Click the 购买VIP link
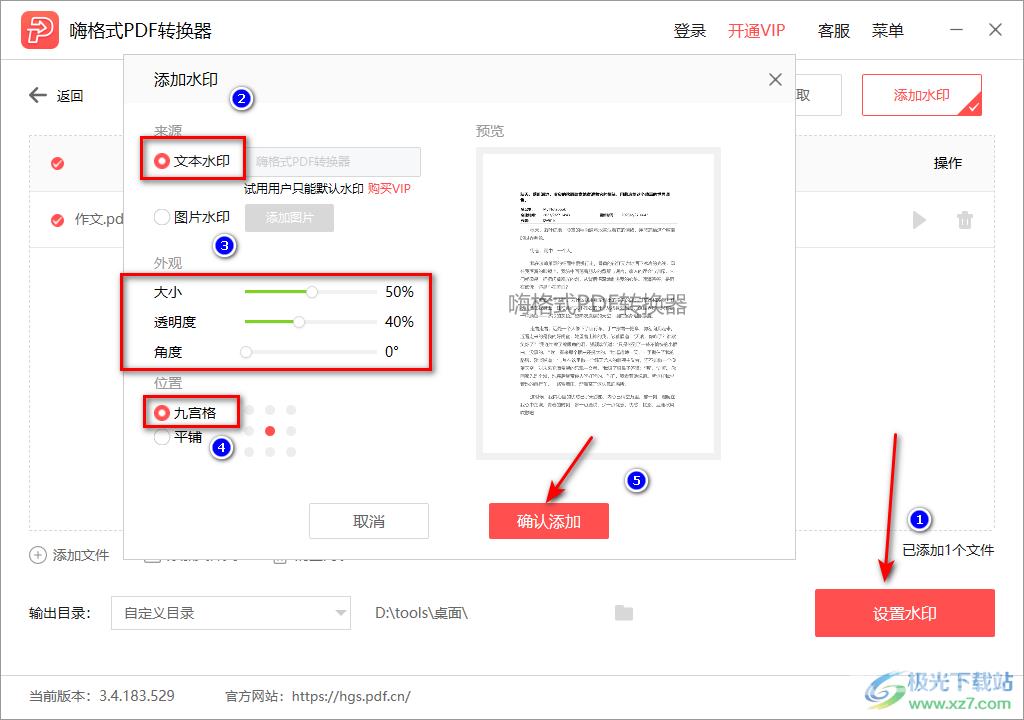The height and width of the screenshot is (720, 1024). [x=389, y=189]
